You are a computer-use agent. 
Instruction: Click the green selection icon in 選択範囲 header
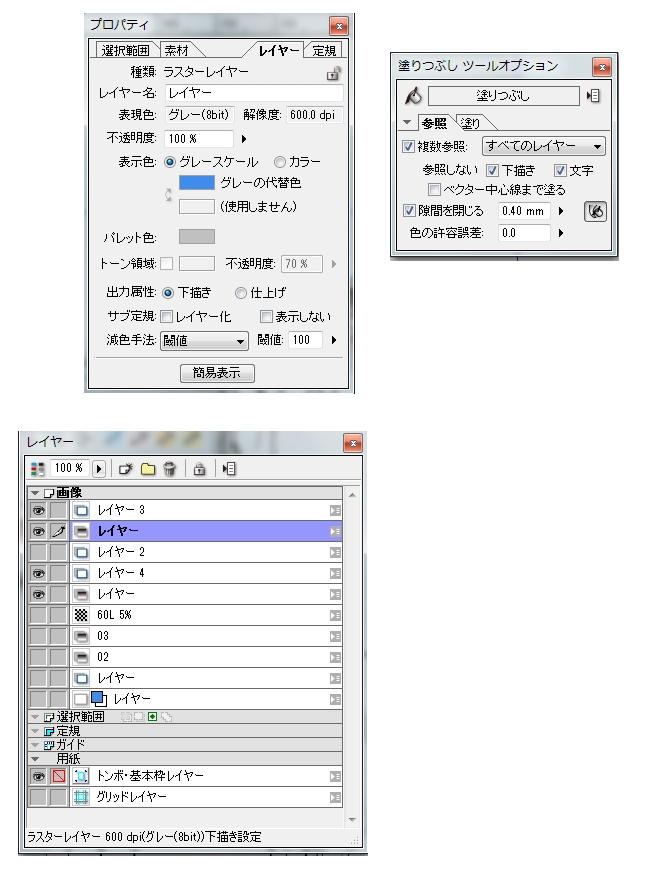point(152,717)
